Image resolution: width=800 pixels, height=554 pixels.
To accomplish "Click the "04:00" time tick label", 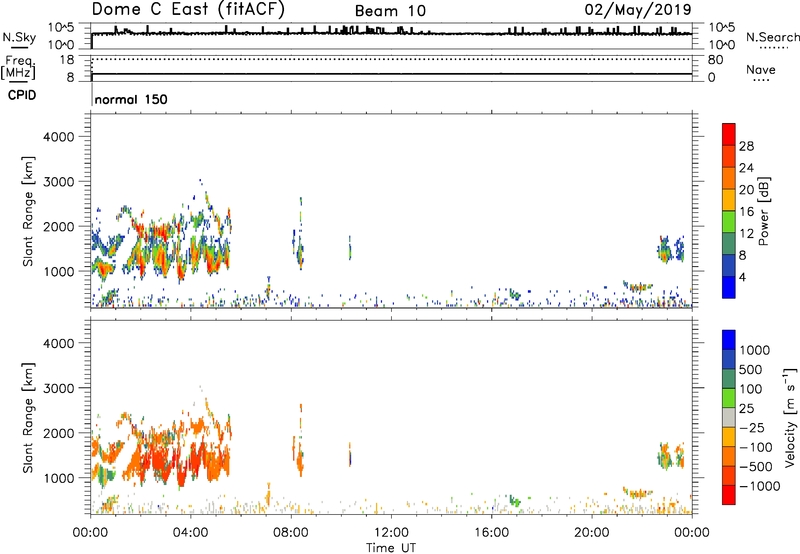I will pos(190,533).
